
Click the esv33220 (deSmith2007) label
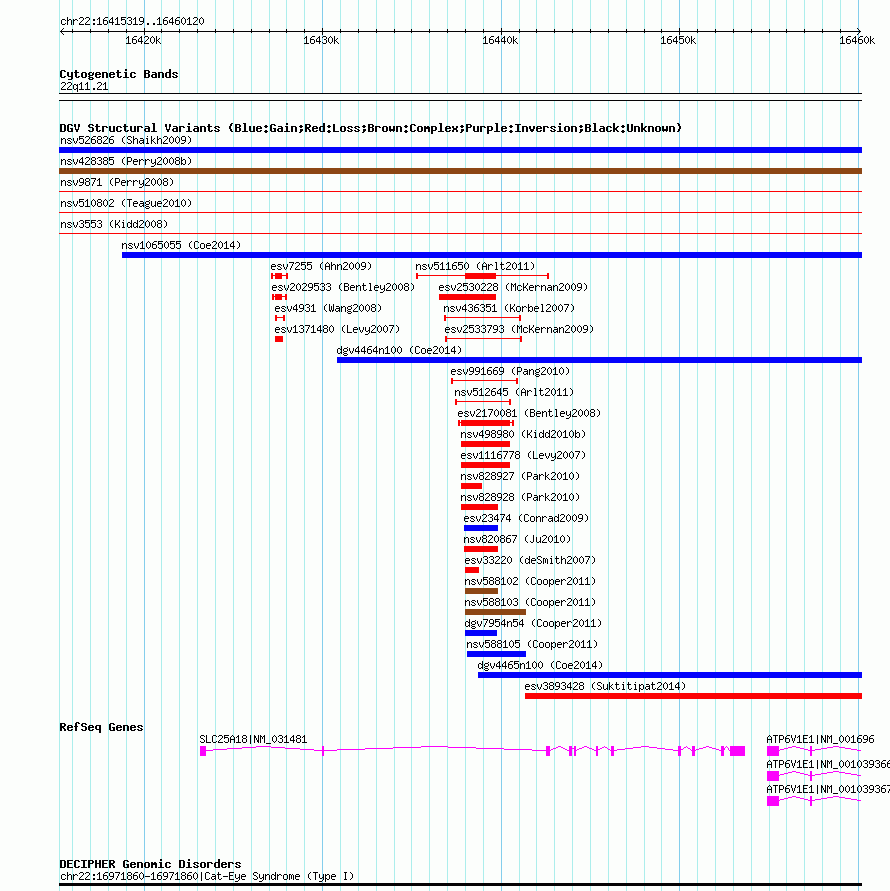tap(530, 561)
